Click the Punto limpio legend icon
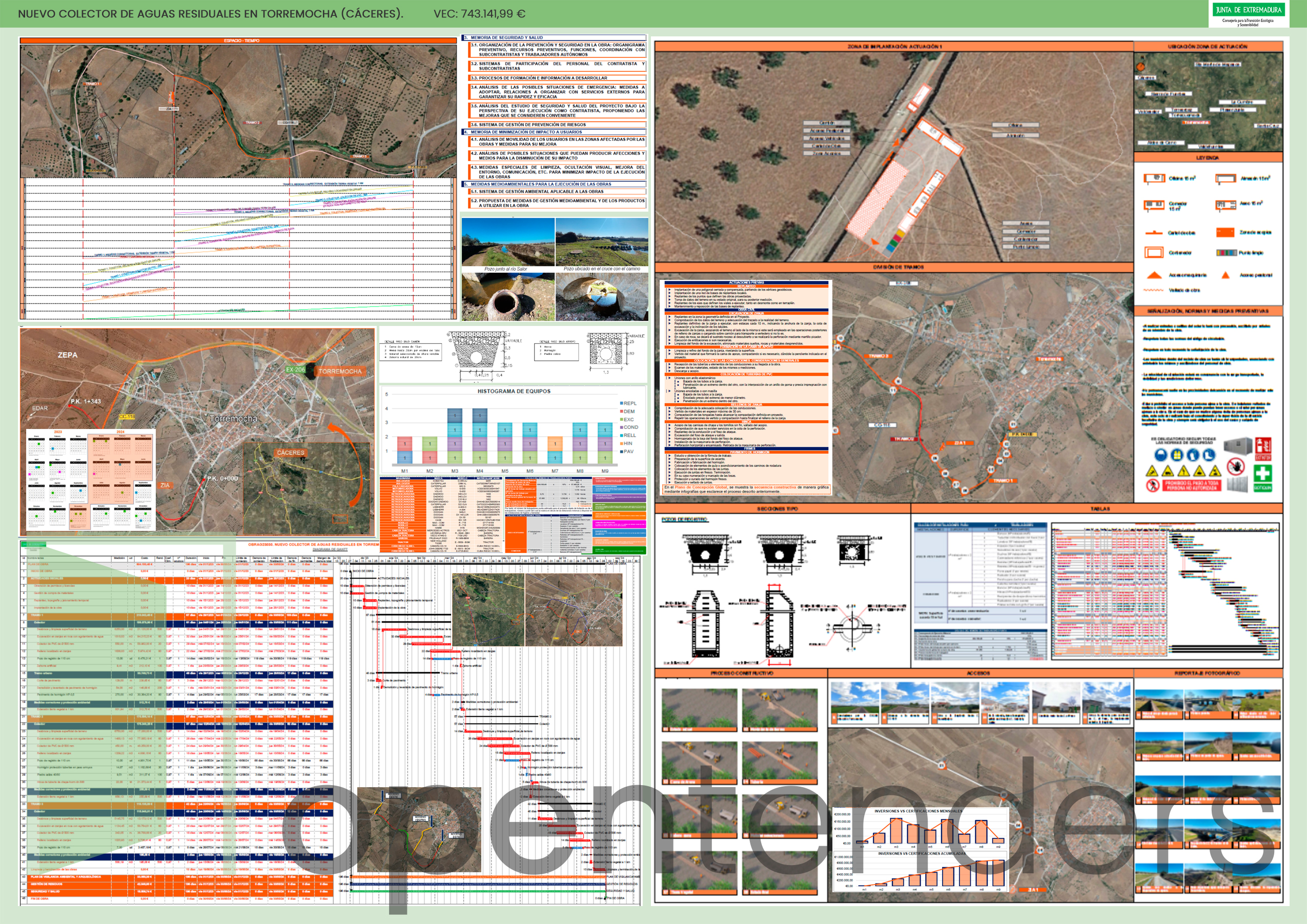1307x924 pixels. coord(1226,252)
